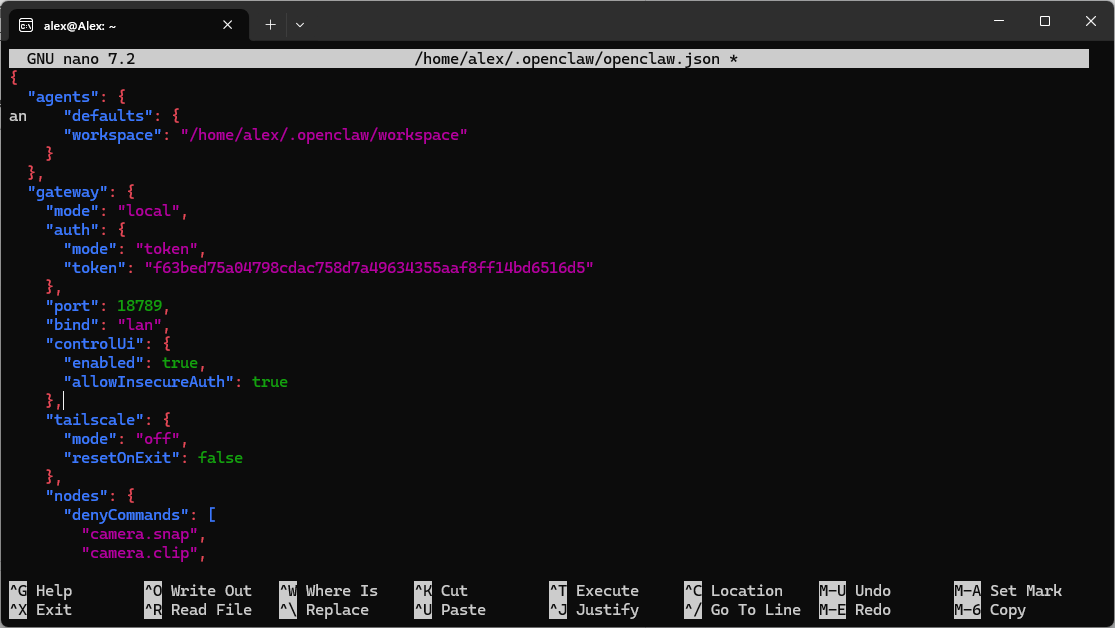The height and width of the screenshot is (628, 1115).
Task: Minimize the terminal window
Action: [x=998, y=21]
